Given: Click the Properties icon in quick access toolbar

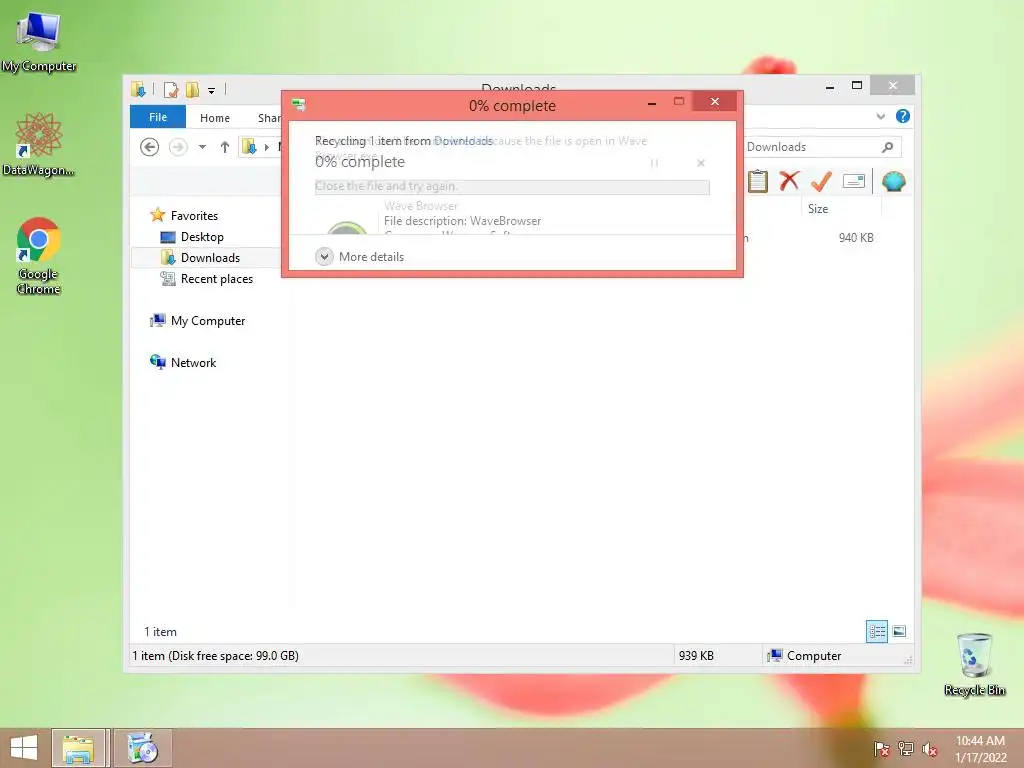Looking at the screenshot, I should click(x=170, y=89).
